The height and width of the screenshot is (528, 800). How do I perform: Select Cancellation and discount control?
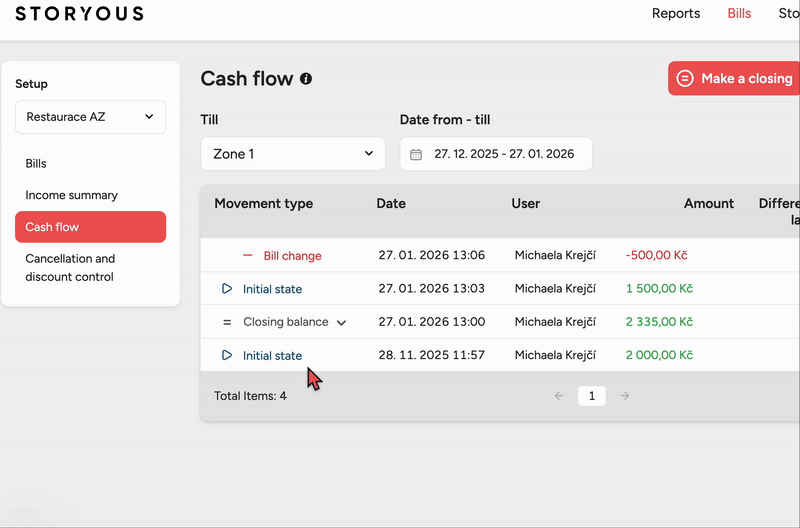[70, 267]
